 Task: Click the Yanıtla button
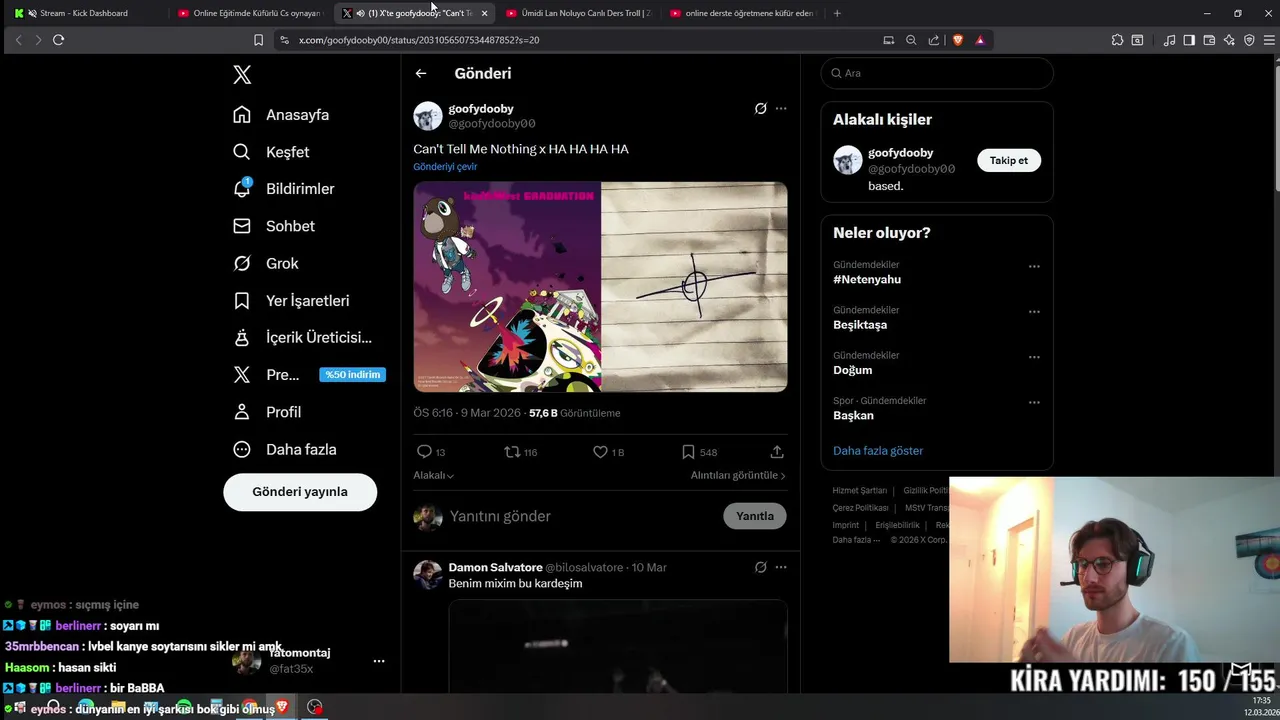click(755, 516)
